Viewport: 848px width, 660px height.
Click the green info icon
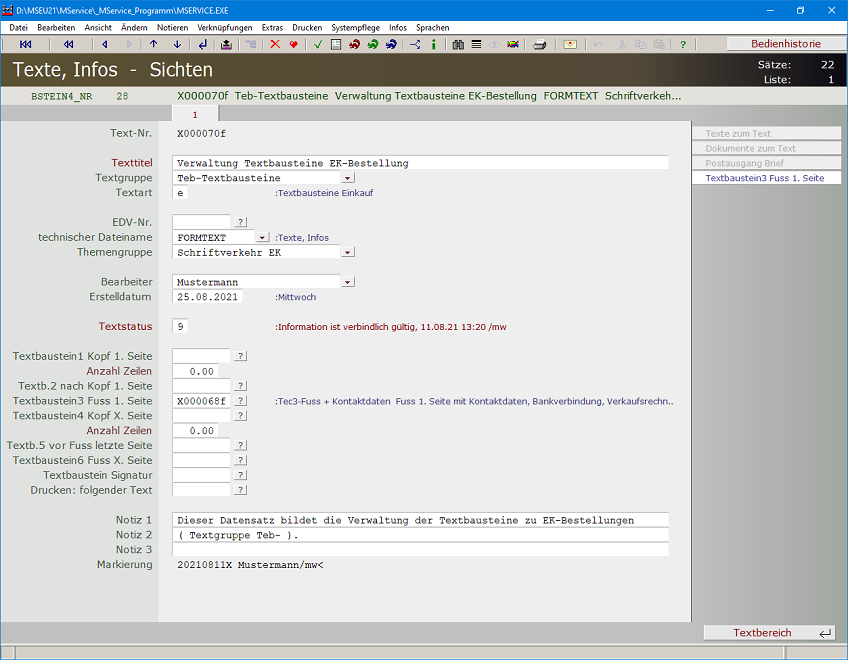433,44
